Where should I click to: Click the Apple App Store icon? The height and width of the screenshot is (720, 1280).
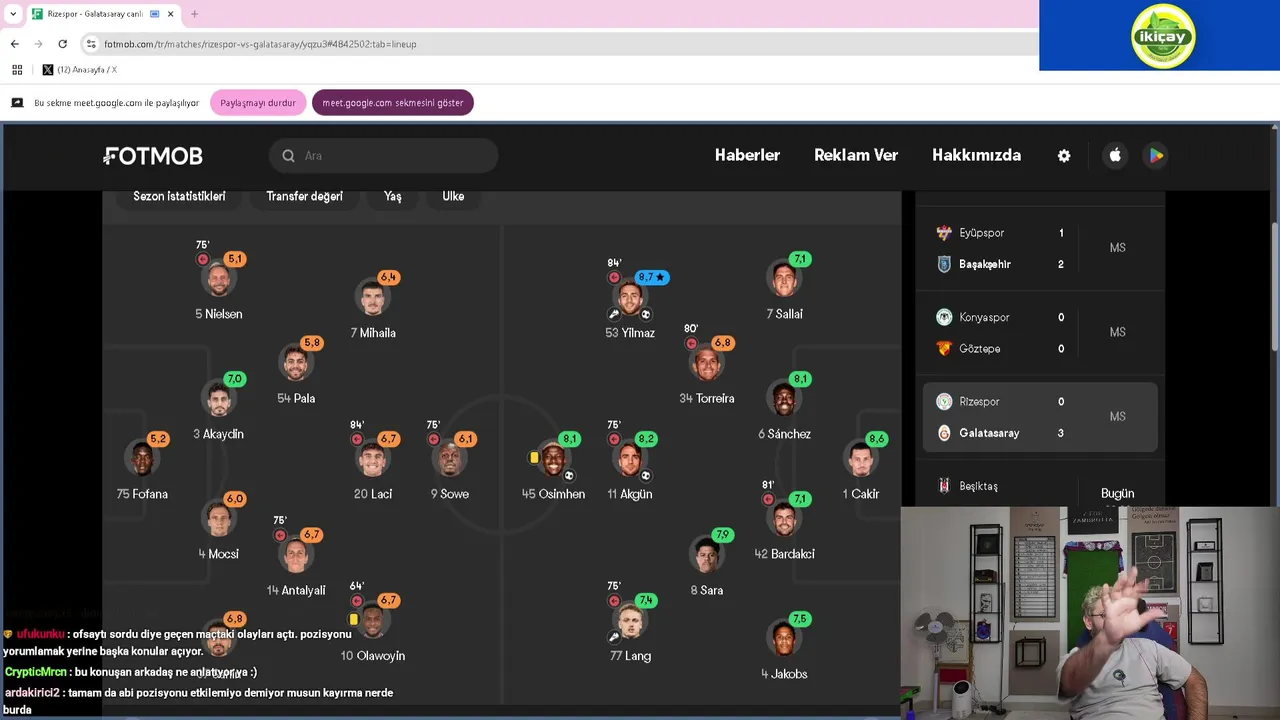pos(1115,155)
